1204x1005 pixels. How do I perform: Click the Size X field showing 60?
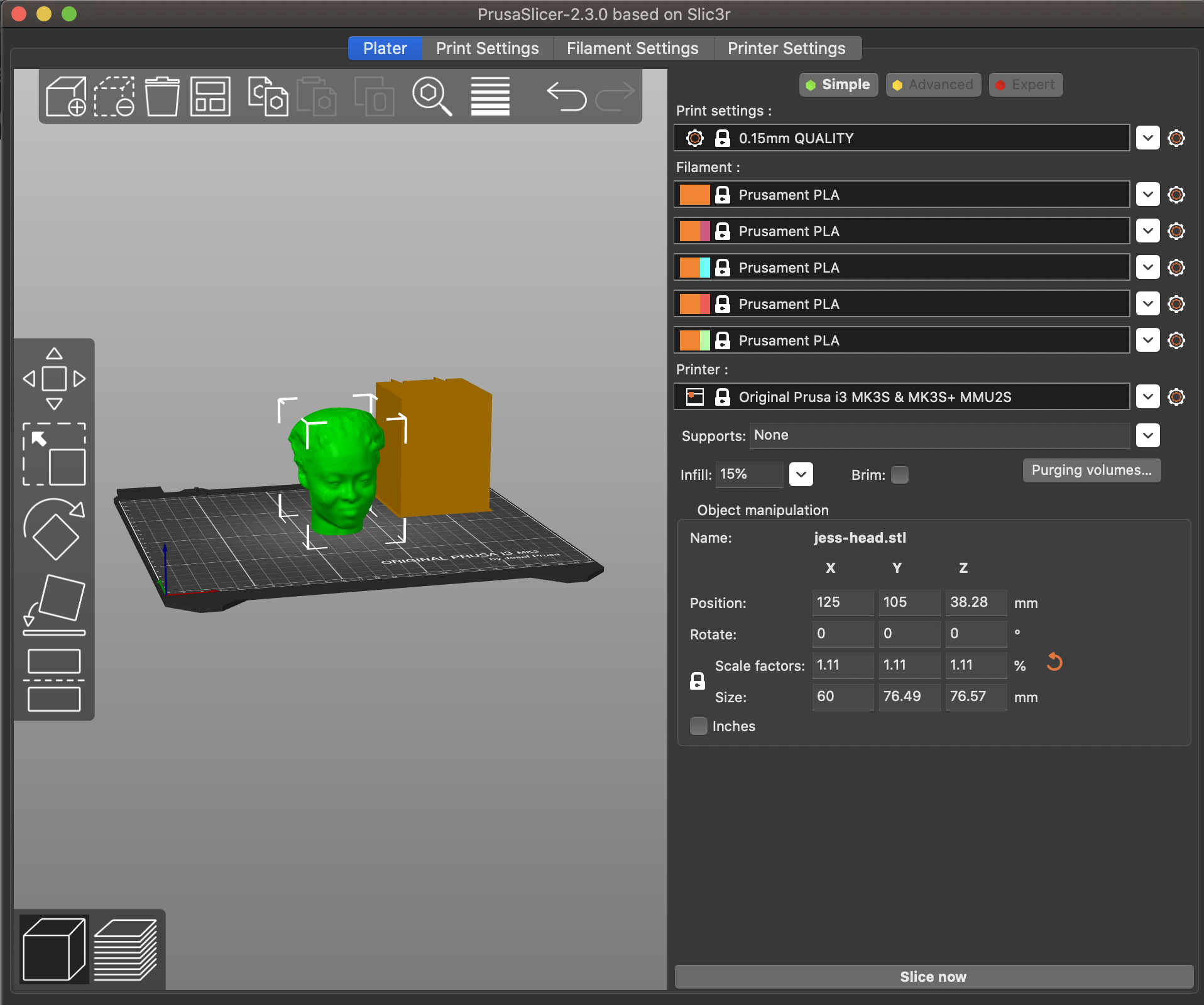click(x=842, y=697)
